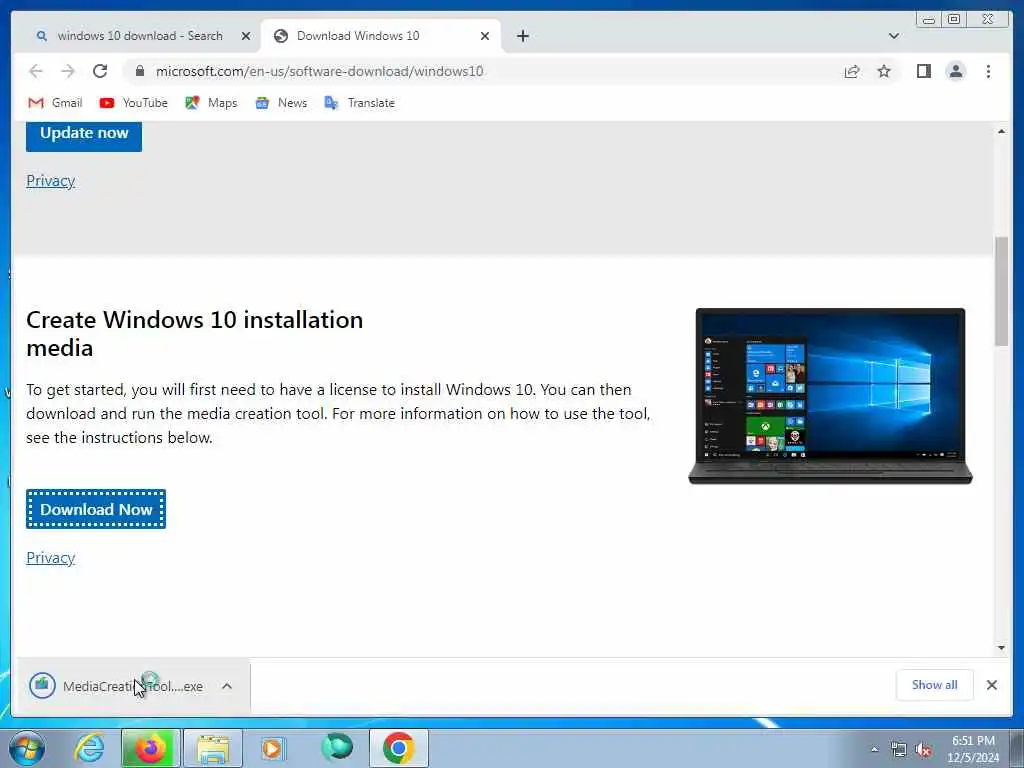Click the 'Create Windows 10 installation media' heading
This screenshot has width=1024, height=768.
click(195, 334)
